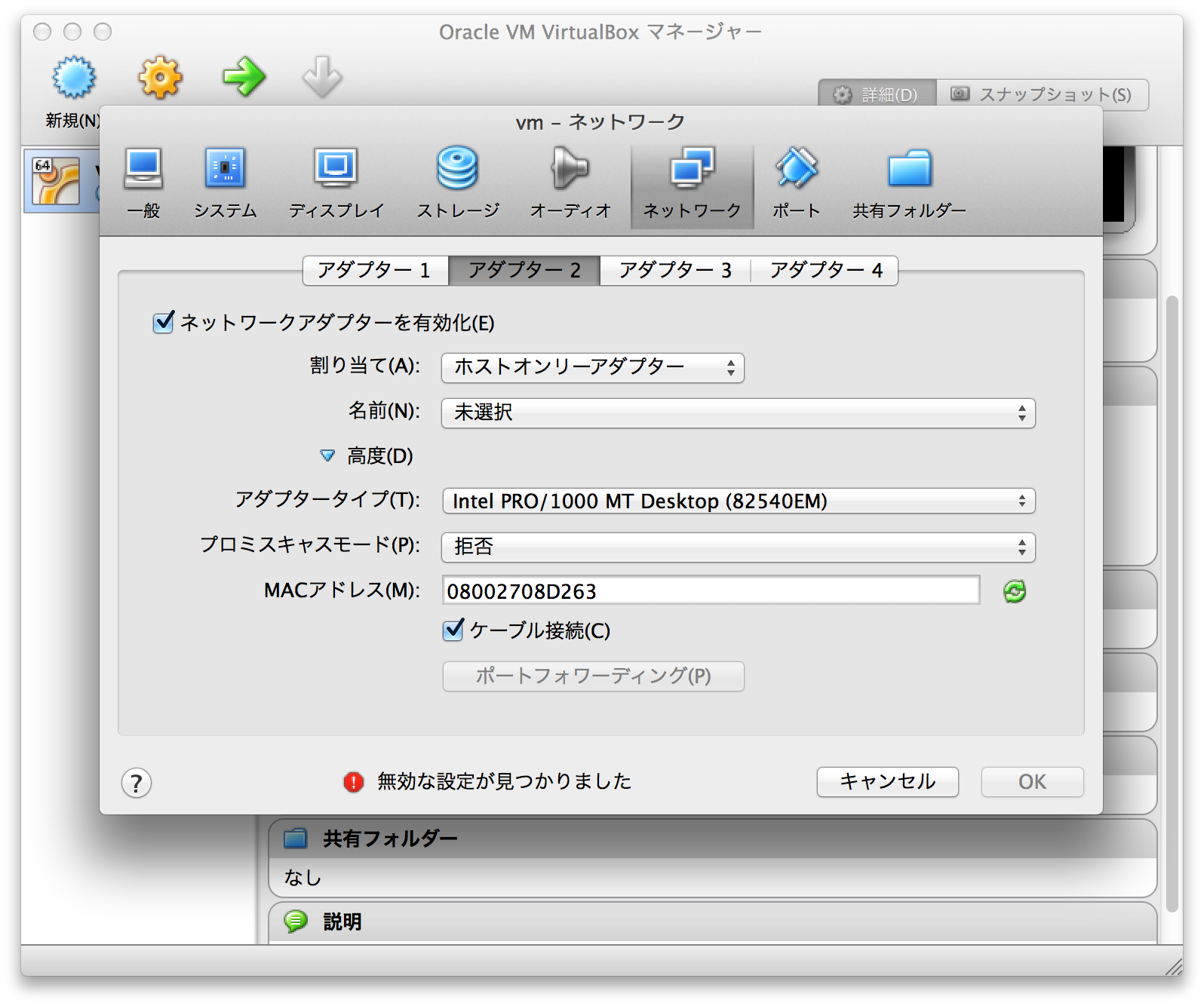Open the プロミスキャスモード(P) dropdown
1204x1006 pixels.
click(x=738, y=547)
